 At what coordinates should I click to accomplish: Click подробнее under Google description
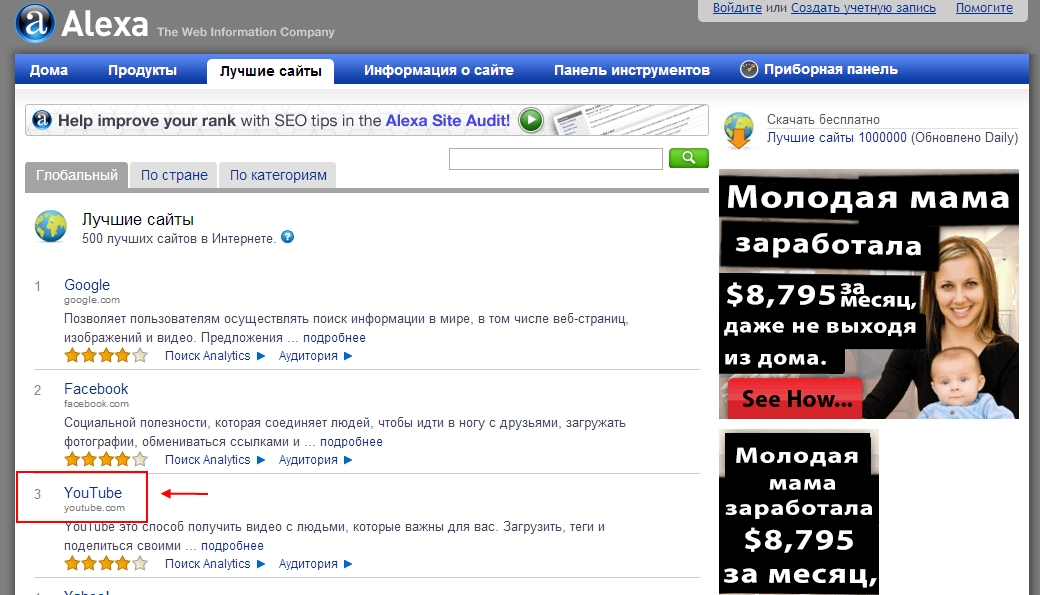(x=334, y=338)
